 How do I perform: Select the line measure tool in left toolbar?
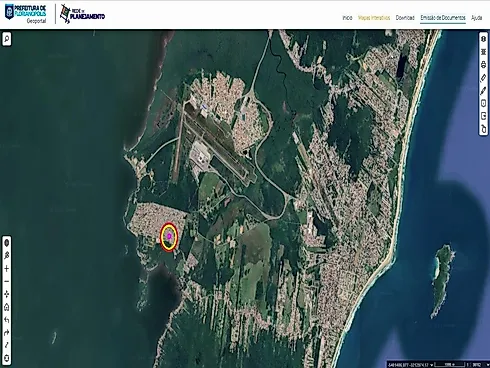(x=7, y=345)
